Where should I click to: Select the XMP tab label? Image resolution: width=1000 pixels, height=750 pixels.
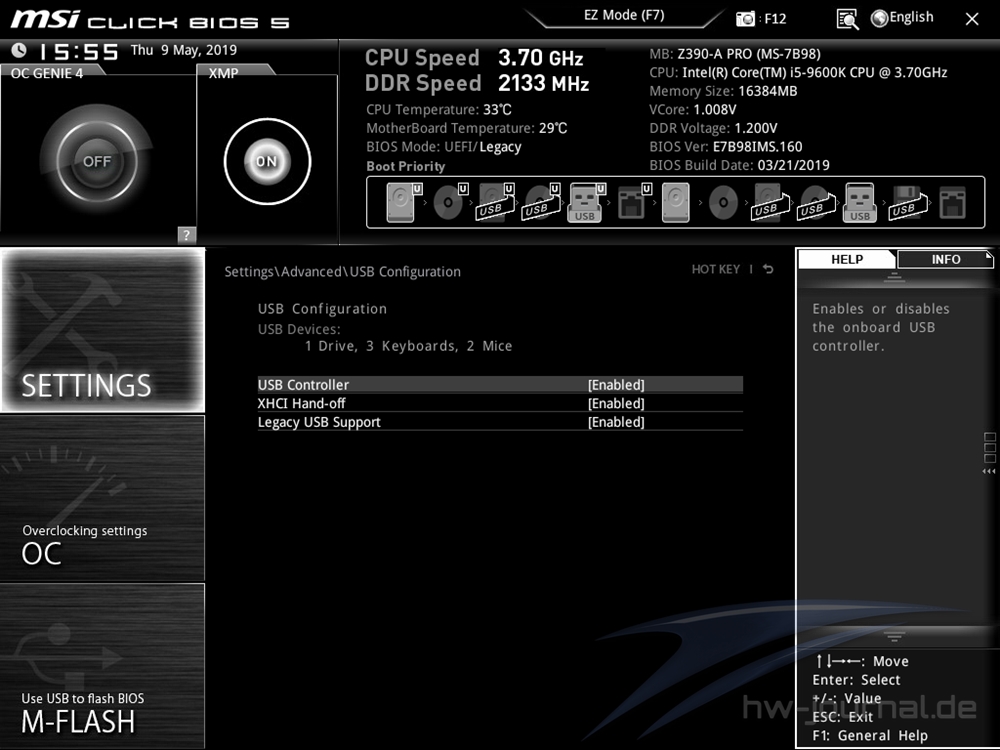point(224,73)
